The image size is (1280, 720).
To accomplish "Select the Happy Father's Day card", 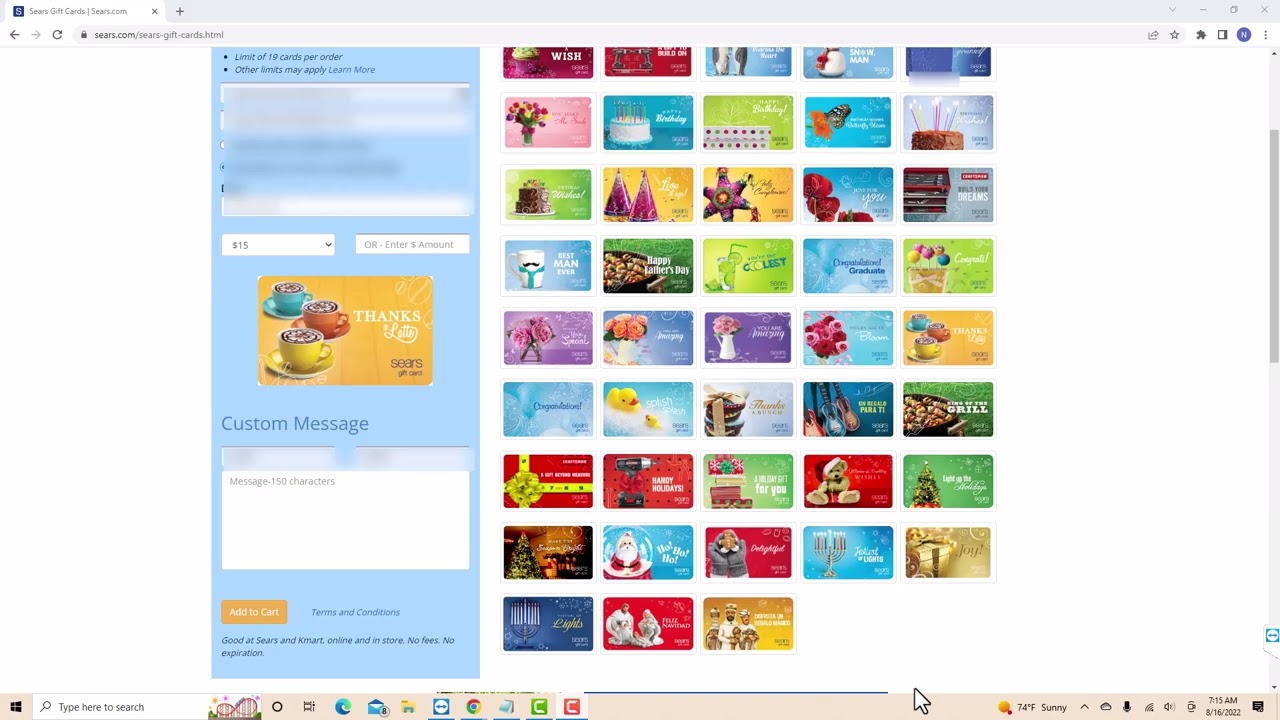I will pos(648,266).
